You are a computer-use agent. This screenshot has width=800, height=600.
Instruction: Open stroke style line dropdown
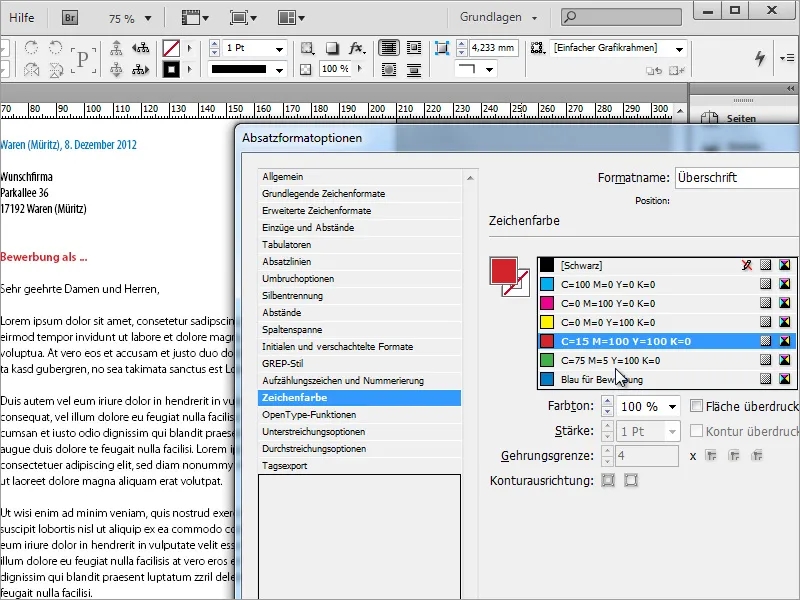[x=280, y=70]
